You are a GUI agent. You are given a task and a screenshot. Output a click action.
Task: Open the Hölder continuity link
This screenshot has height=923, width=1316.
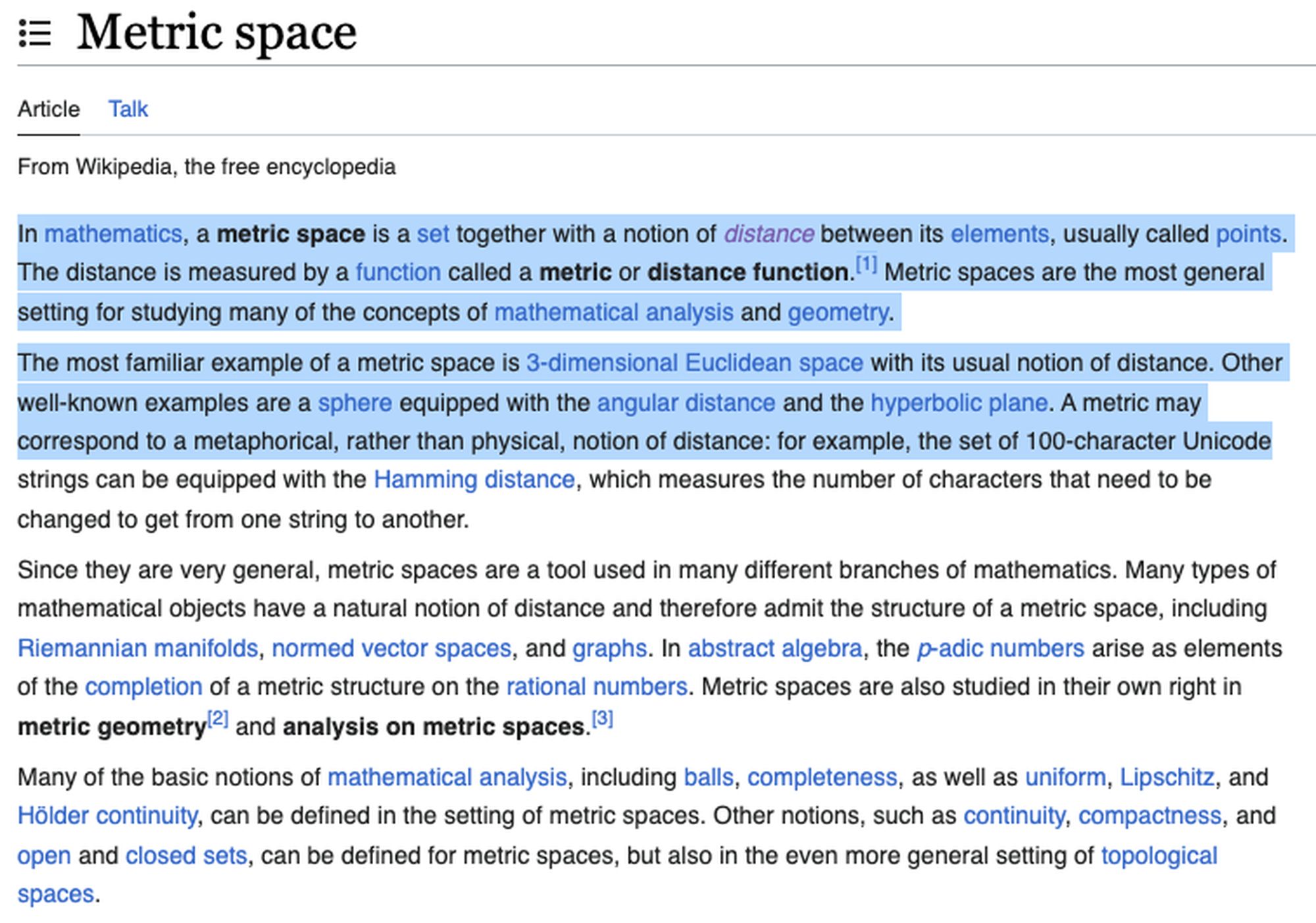click(x=107, y=816)
